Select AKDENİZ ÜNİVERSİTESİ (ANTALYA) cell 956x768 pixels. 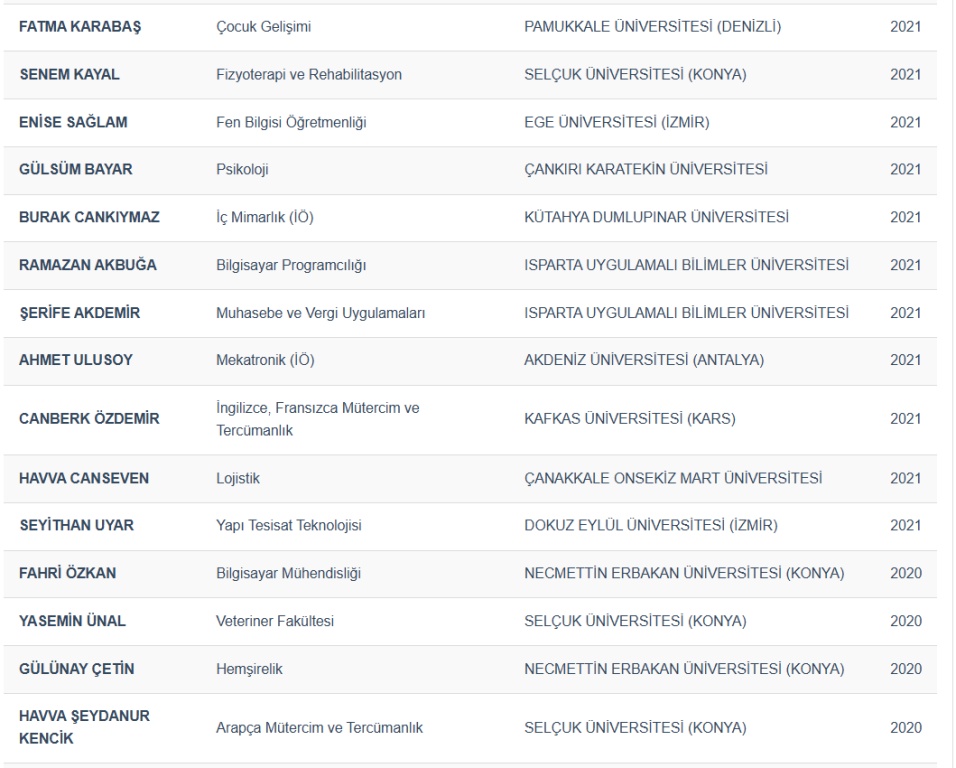[644, 360]
